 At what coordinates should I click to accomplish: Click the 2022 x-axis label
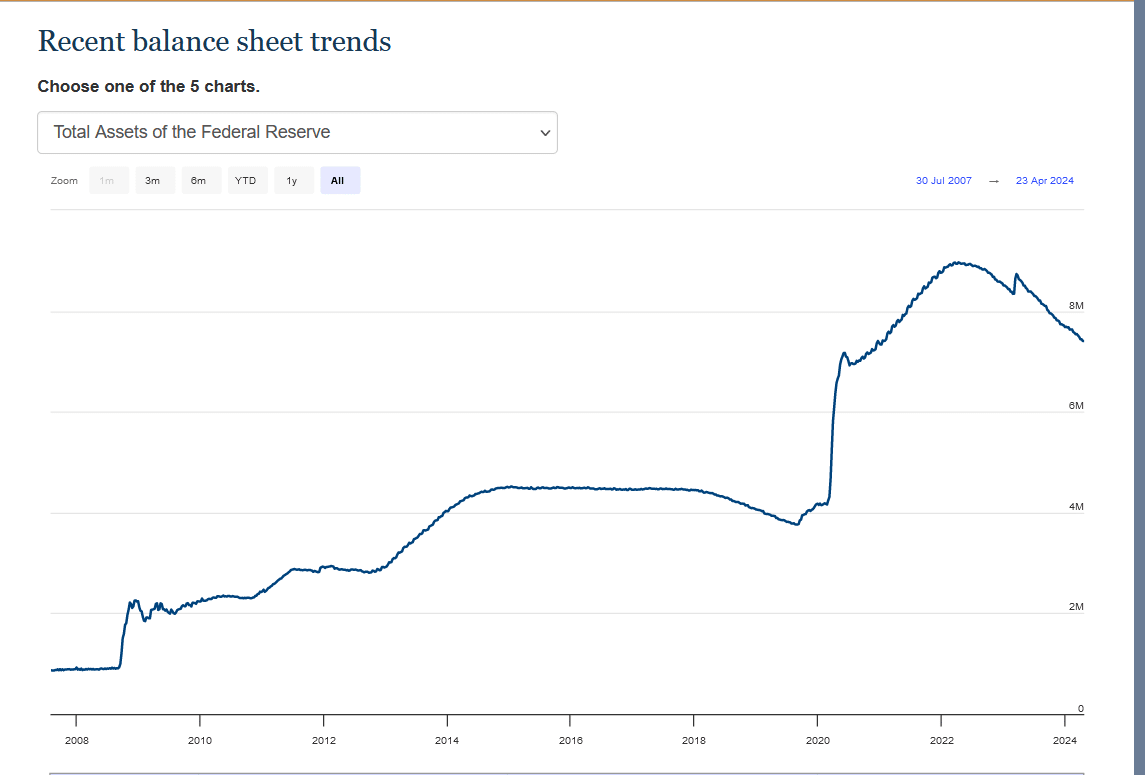[x=941, y=741]
